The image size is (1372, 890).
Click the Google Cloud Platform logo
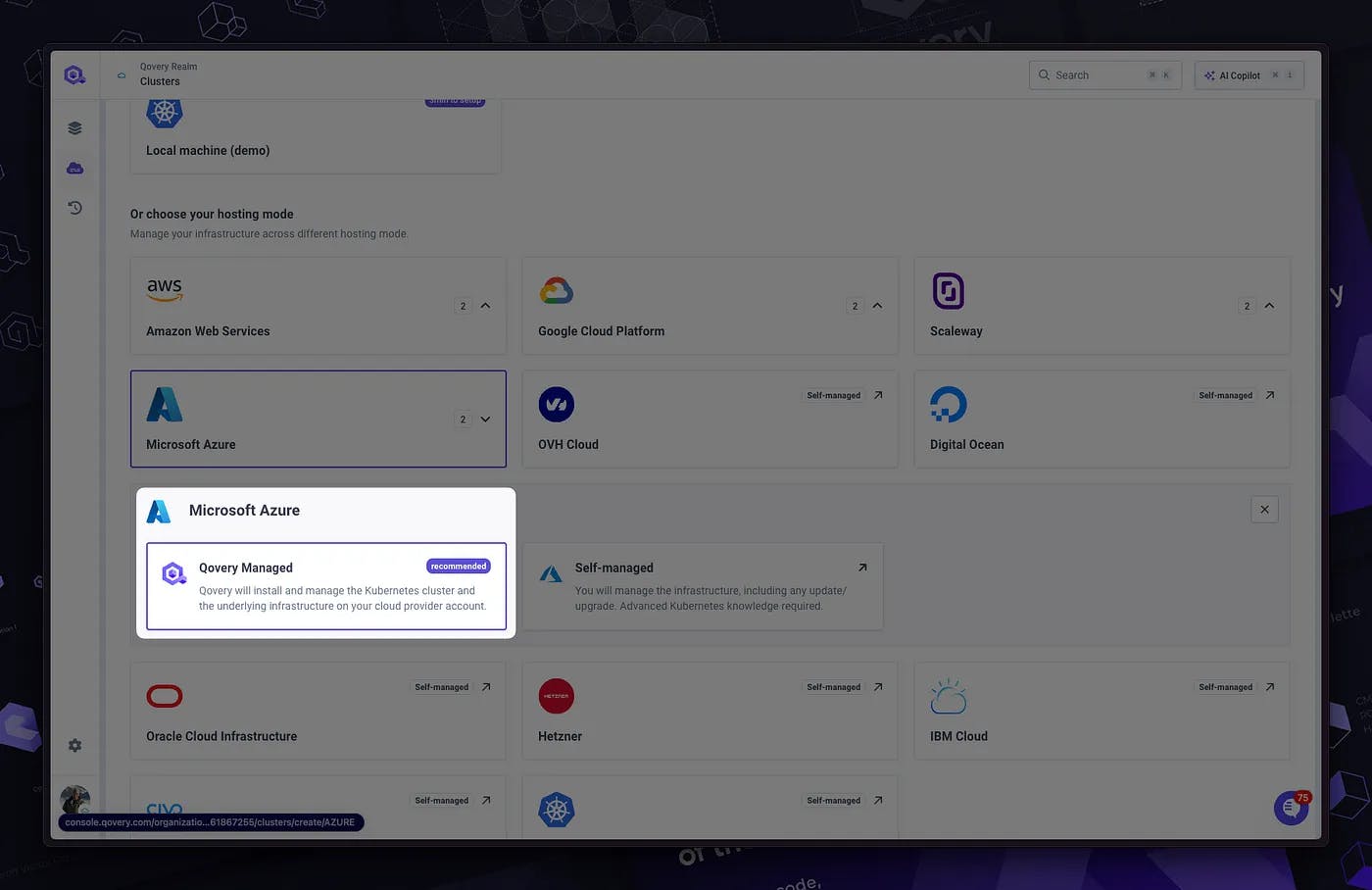coord(556,291)
